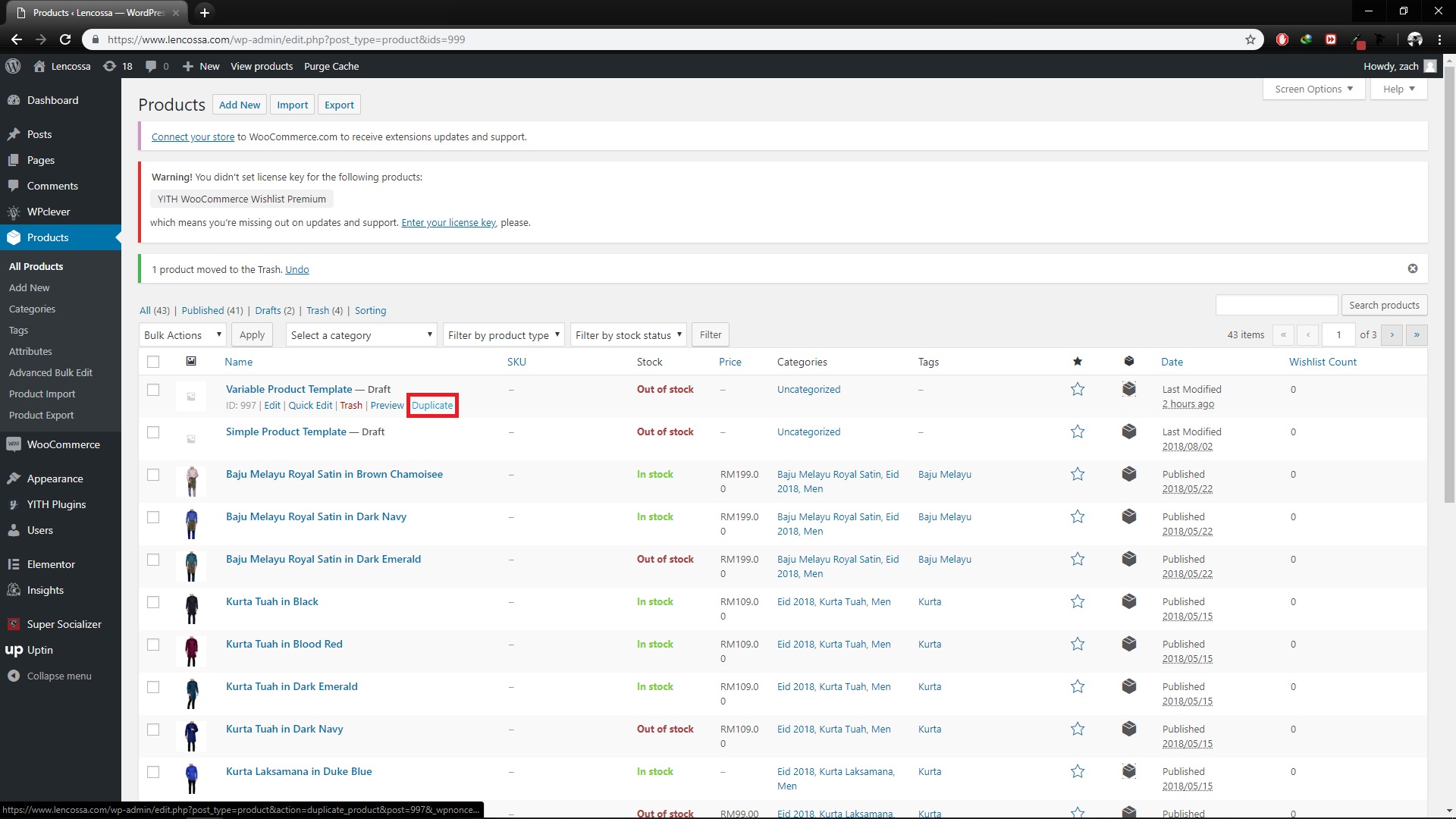
Task: Expand the Help panel
Action: 1398,89
